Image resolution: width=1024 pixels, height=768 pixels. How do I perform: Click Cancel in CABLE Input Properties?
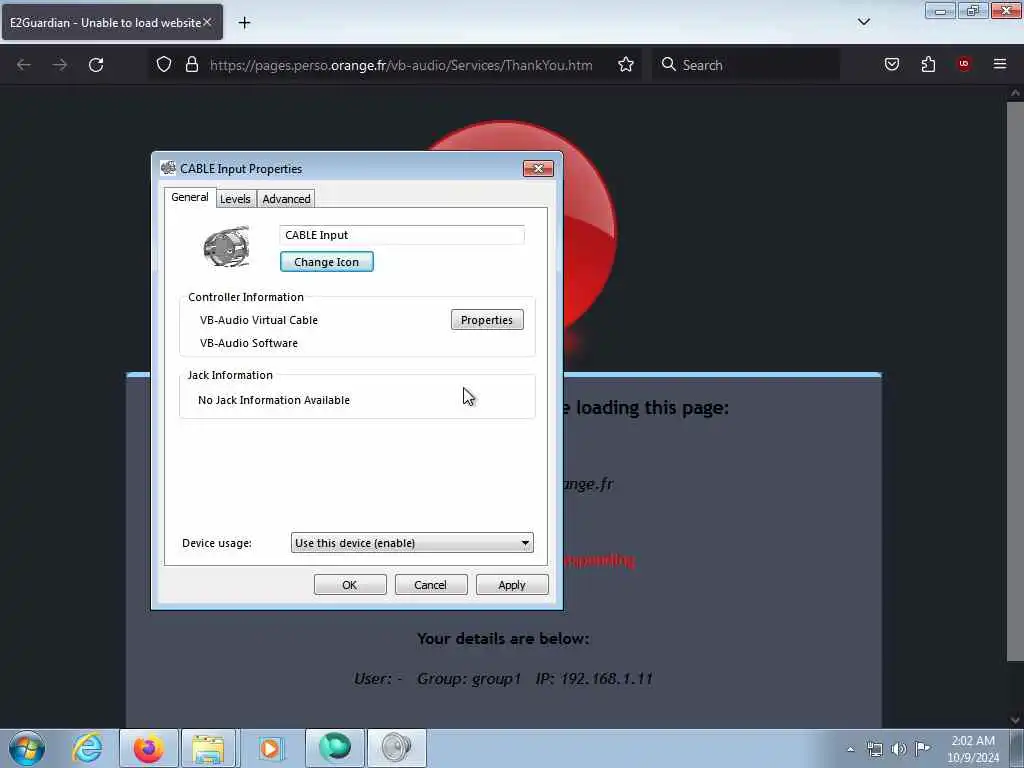click(x=431, y=585)
